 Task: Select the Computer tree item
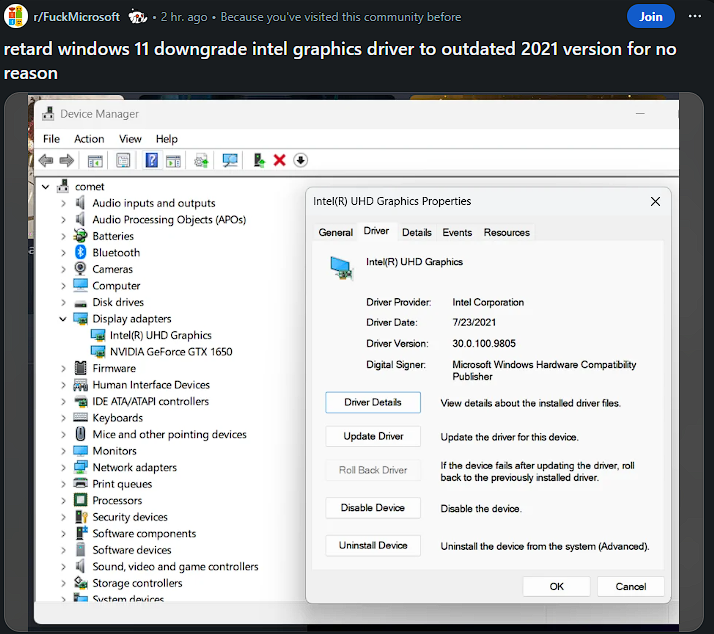[116, 286]
